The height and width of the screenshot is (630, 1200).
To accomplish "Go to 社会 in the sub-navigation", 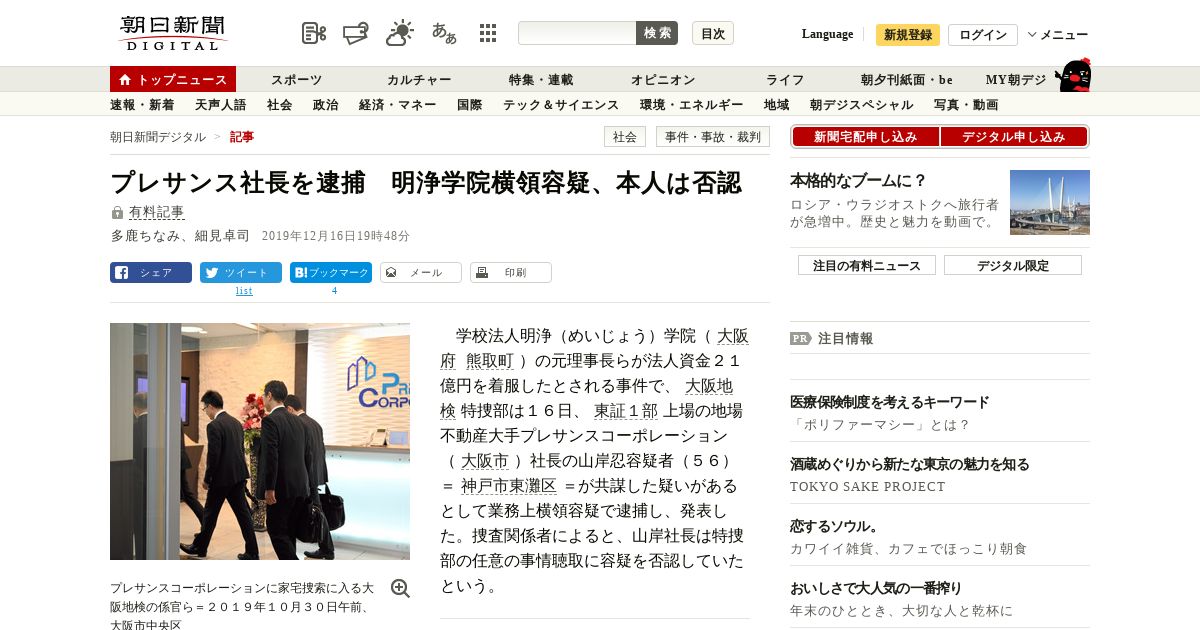I will [x=279, y=104].
